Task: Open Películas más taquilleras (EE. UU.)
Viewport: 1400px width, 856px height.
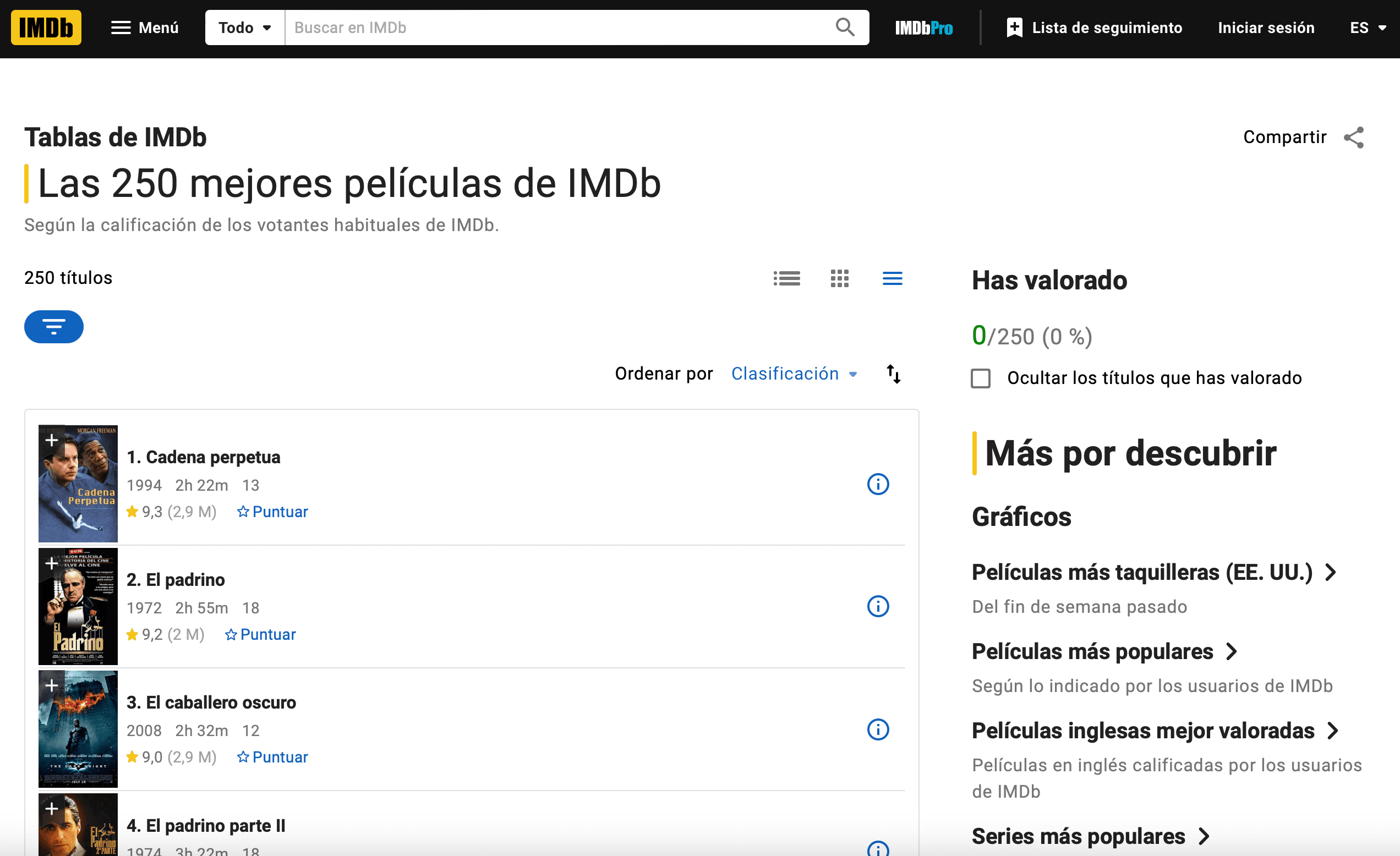Action: (1155, 572)
